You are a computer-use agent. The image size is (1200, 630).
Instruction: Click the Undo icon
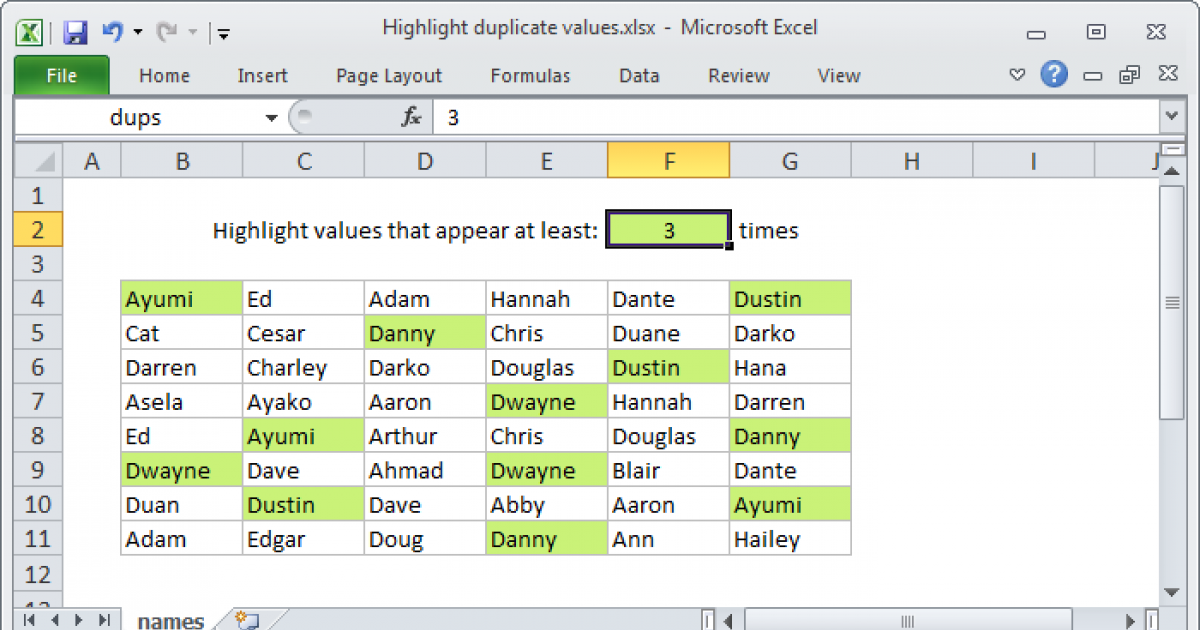[x=110, y=32]
